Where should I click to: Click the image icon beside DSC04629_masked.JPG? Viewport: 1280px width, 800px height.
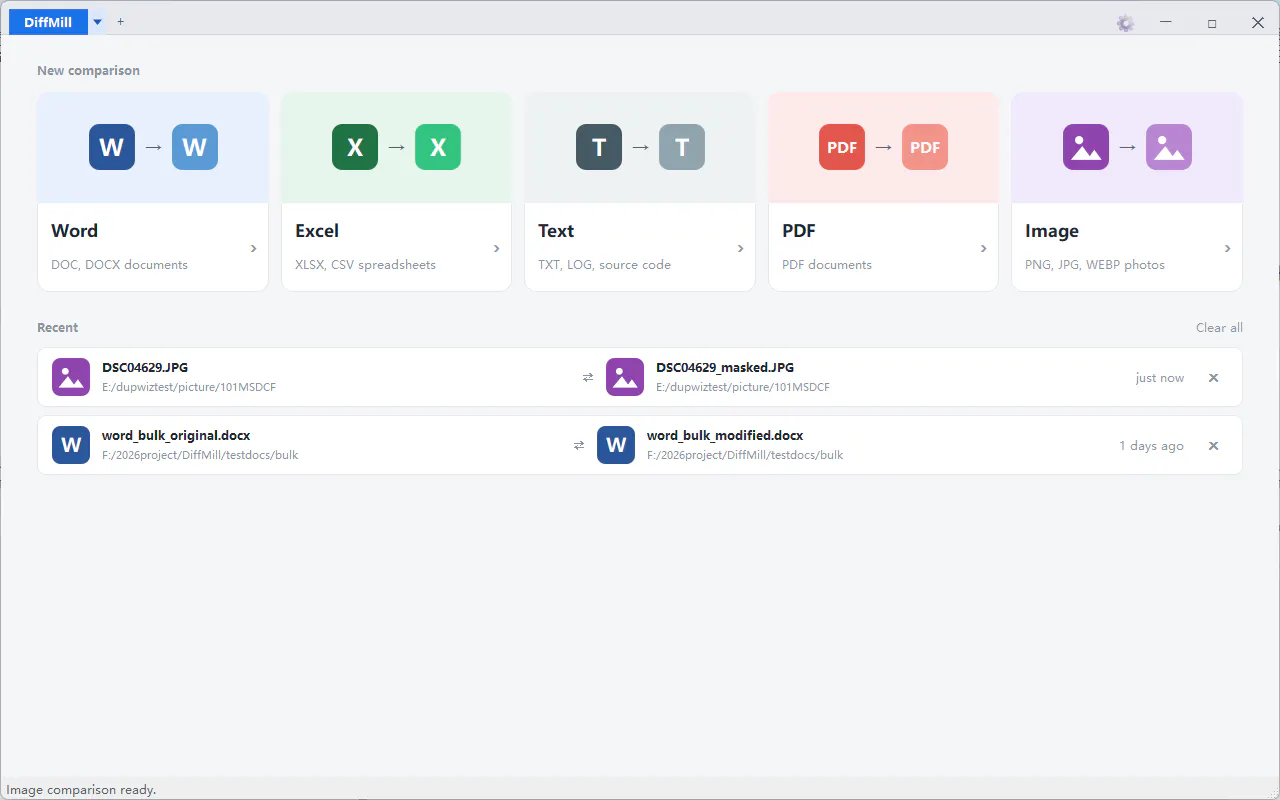625,377
